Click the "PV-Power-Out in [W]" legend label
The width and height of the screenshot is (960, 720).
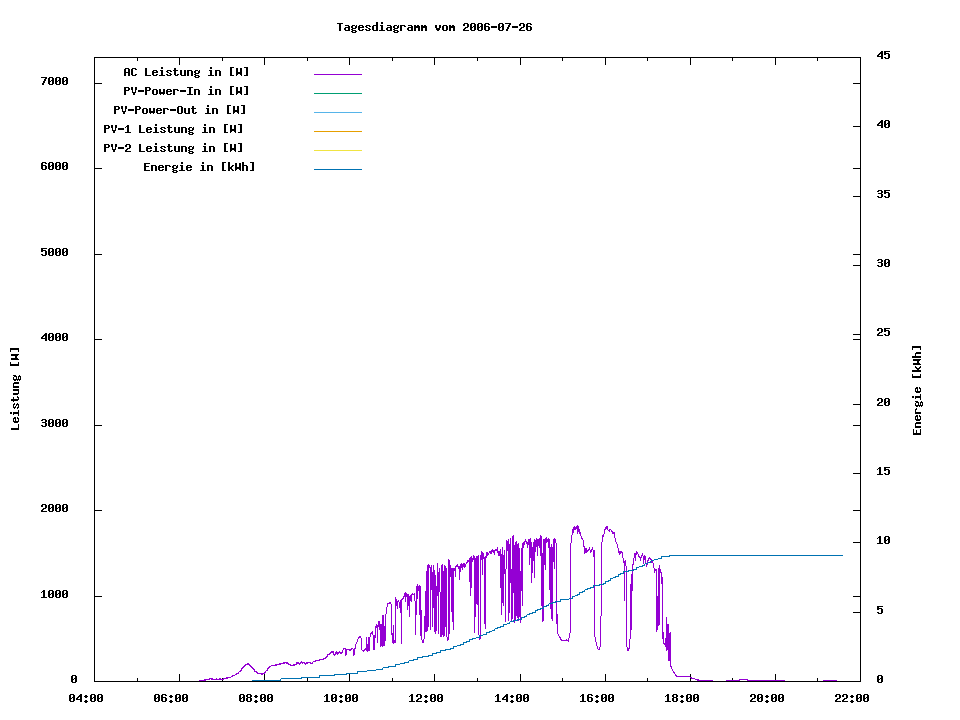point(180,110)
